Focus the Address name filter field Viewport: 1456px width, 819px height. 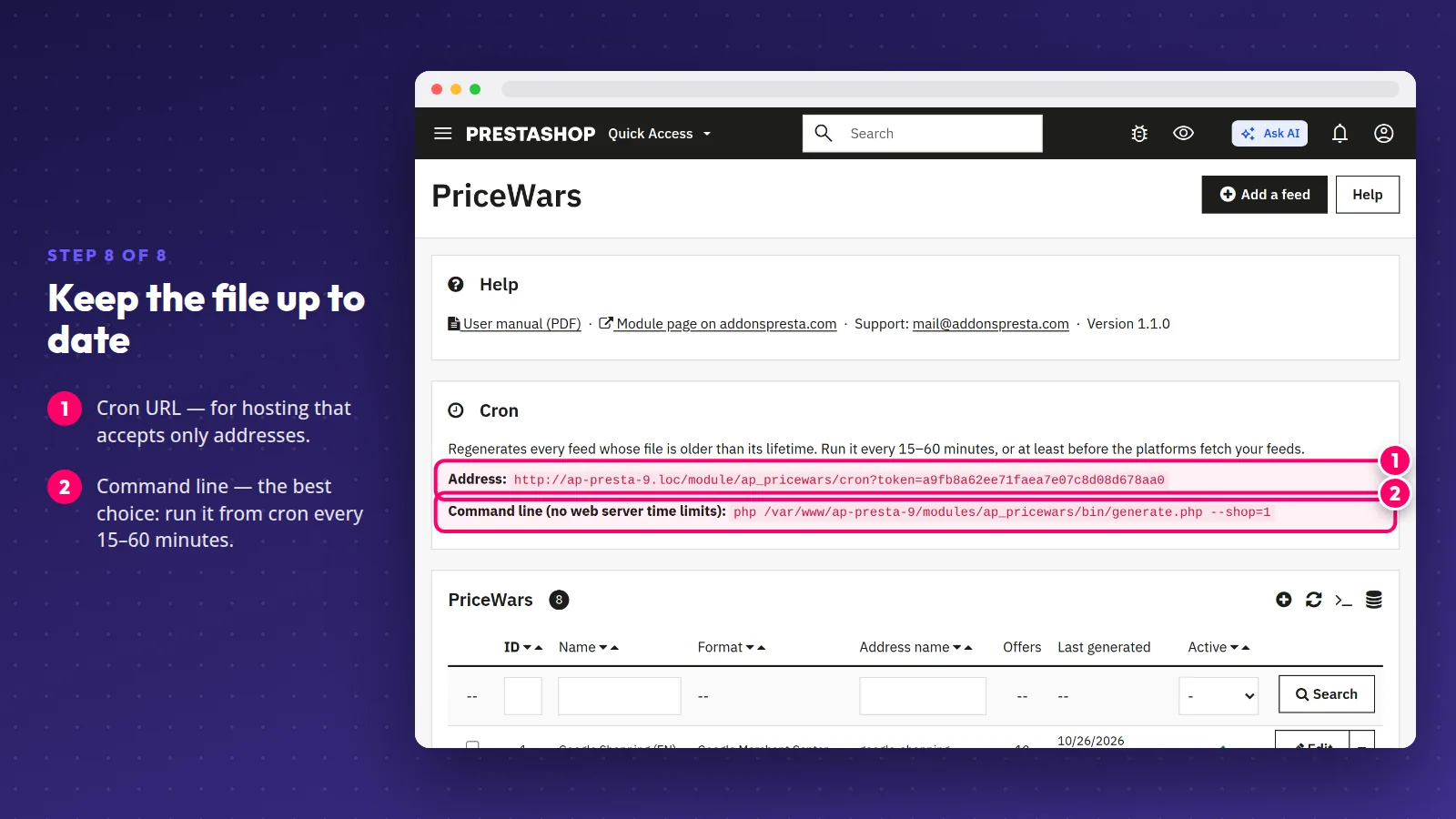923,696
